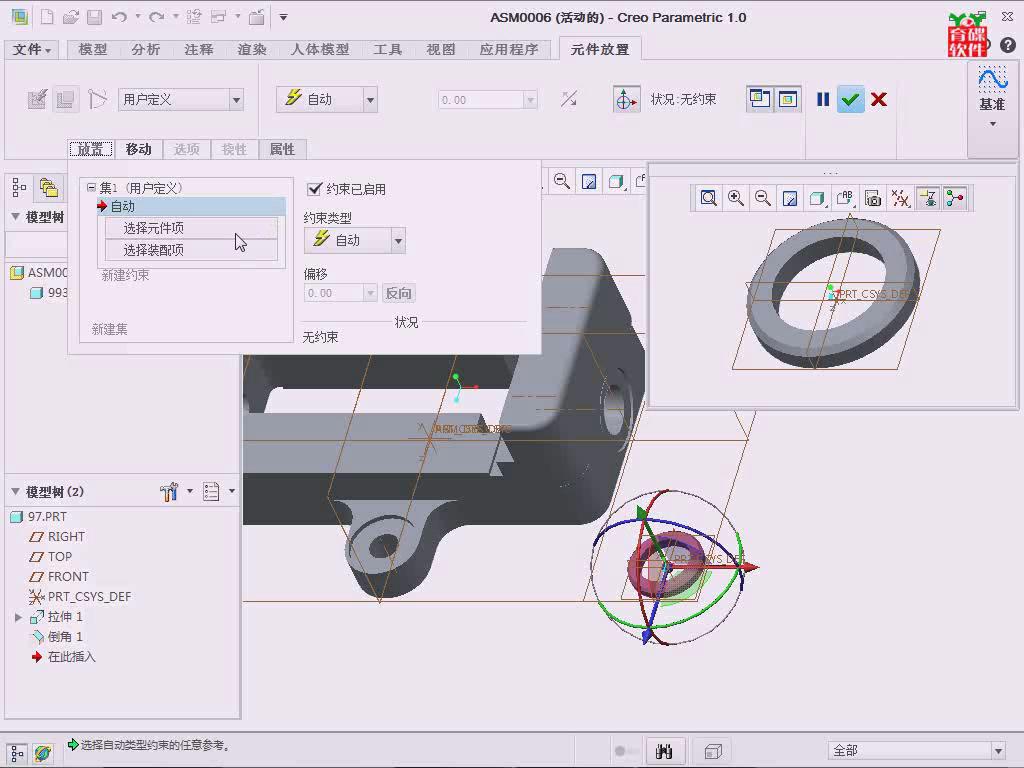
Task: Open the ribbon 自动 constraint type dropdown
Action: [x=371, y=100]
